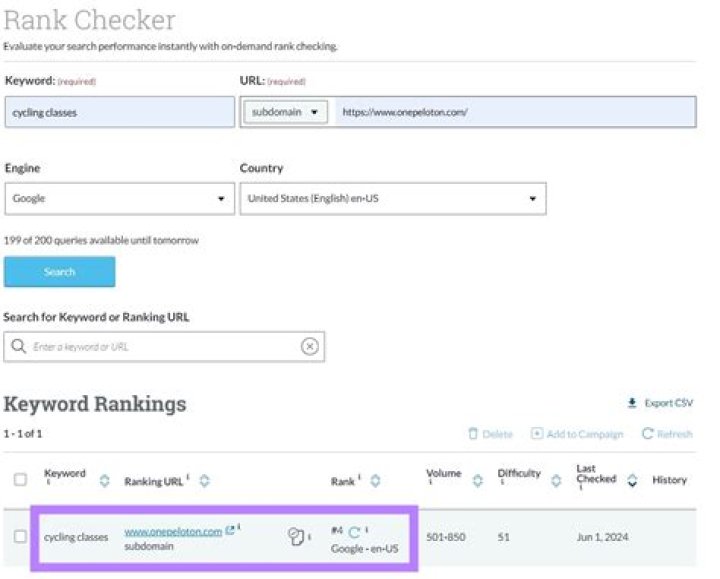720x579 pixels.
Task: Click the SERP analysis icon in the row
Action: pos(295,537)
